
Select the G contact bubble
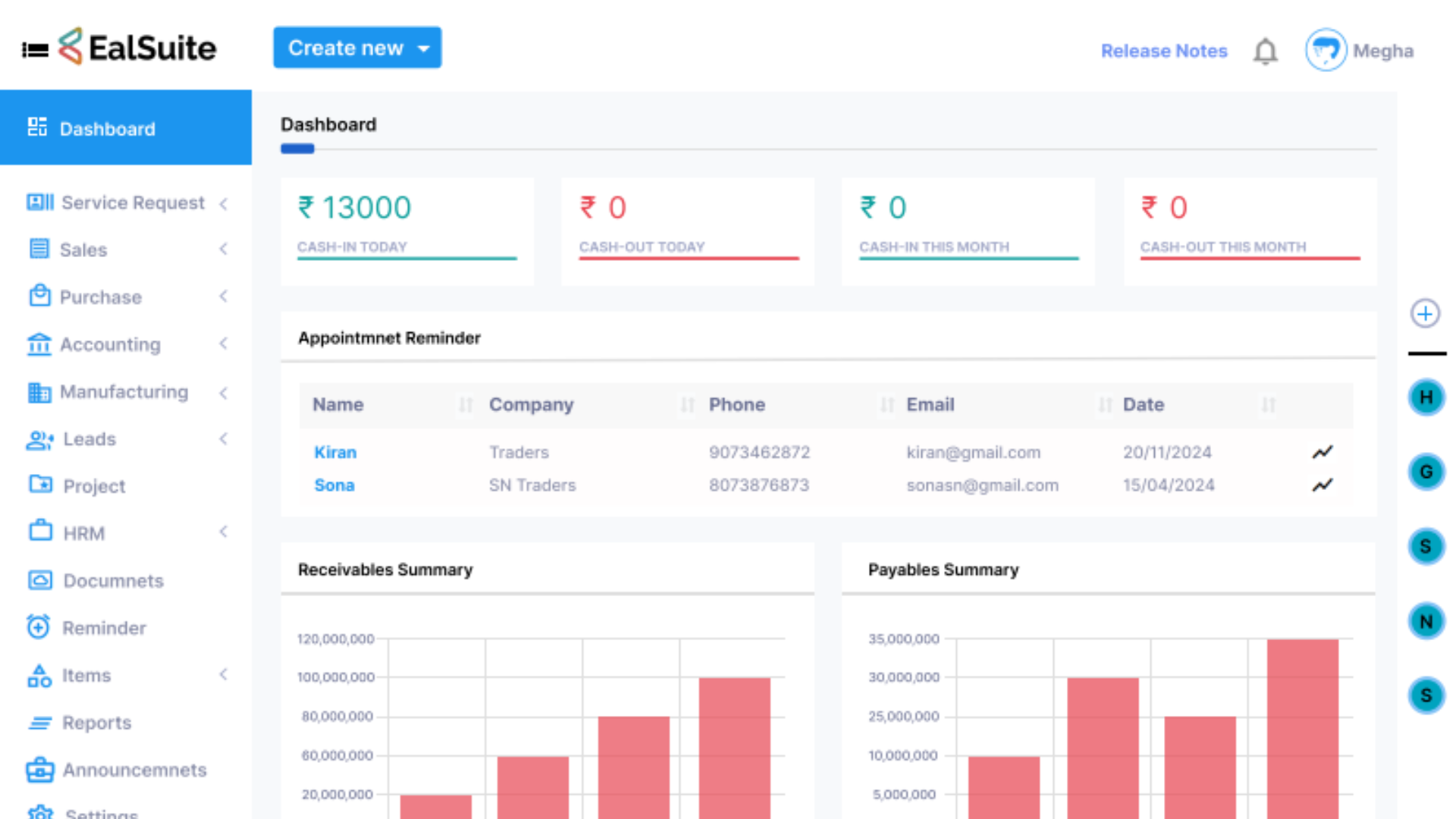tap(1426, 472)
